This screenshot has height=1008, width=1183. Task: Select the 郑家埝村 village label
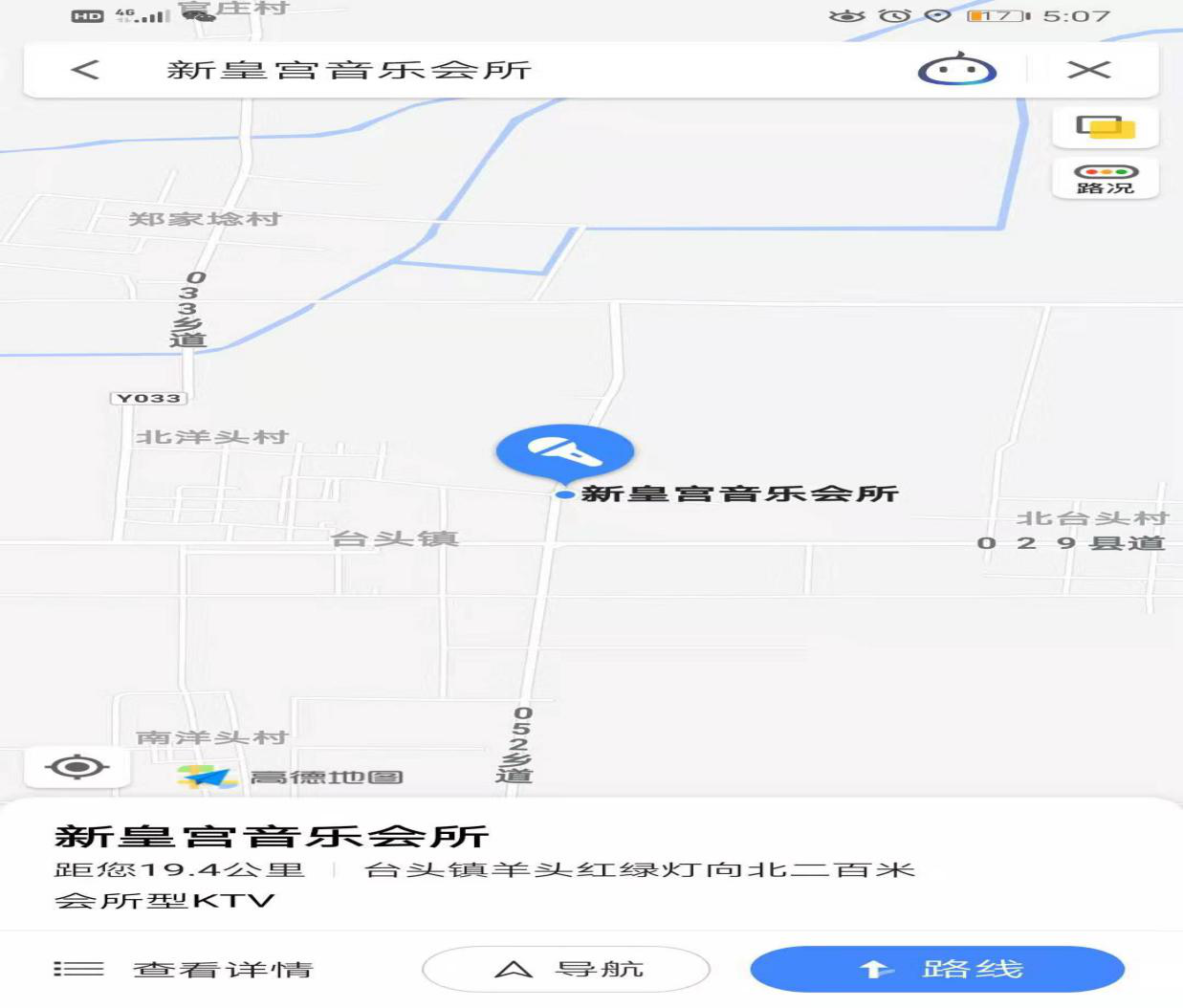click(205, 219)
